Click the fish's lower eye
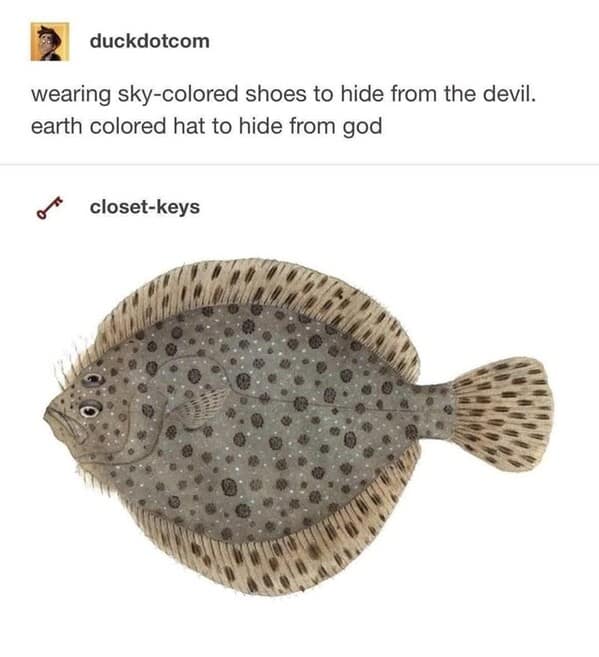Viewport: 599px width, 657px height. (x=90, y=410)
